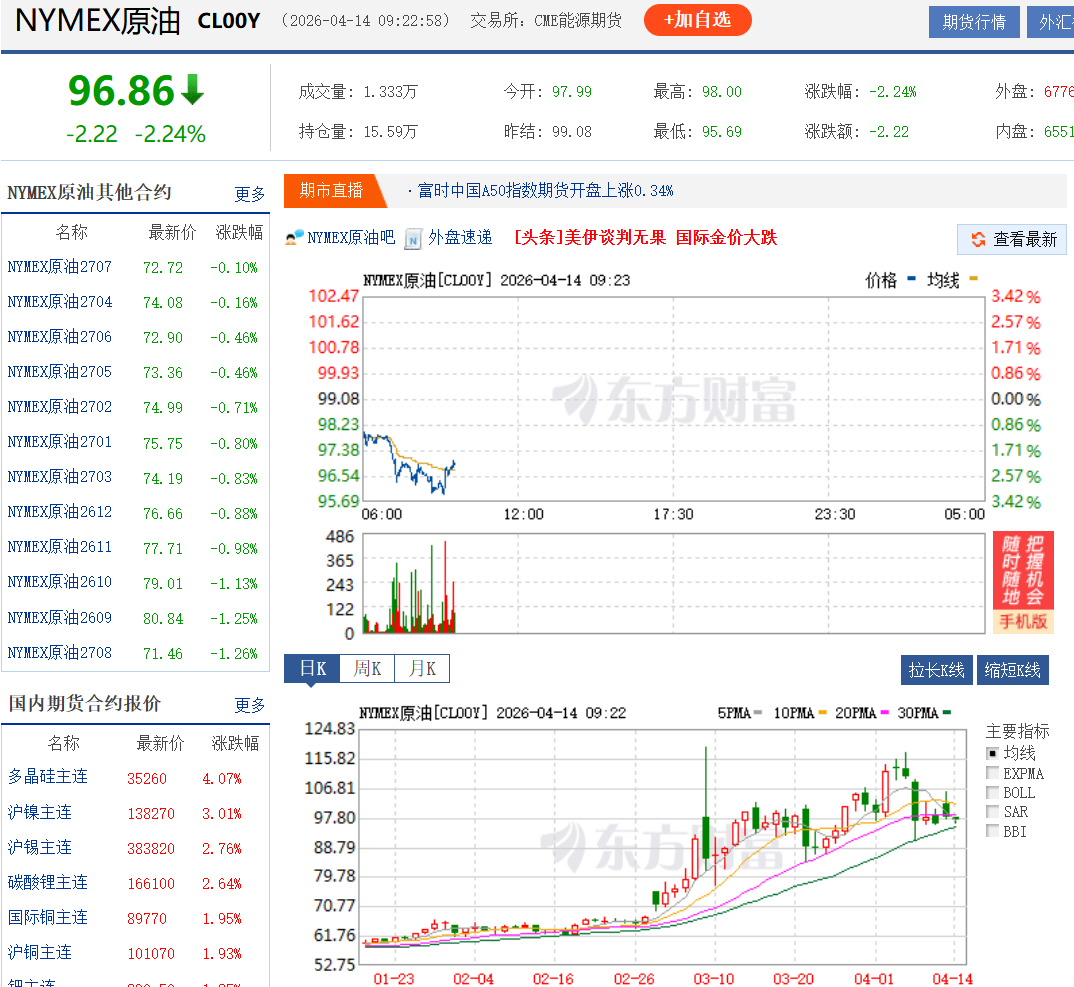This screenshot has height=987, width=1074.
Task: Click the daily K-line candlestick chart
Action: (662, 847)
